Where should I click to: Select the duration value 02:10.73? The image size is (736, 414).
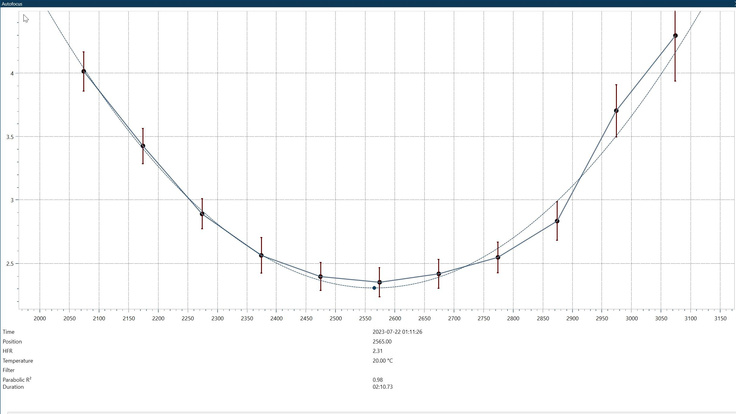[x=383, y=387]
